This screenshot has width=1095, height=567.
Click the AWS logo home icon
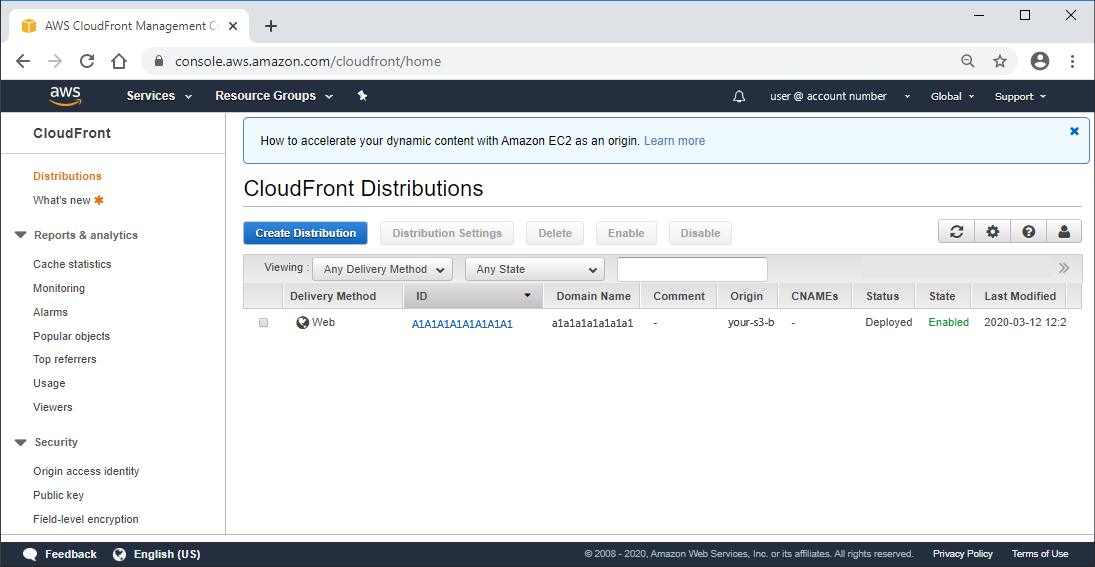pos(65,96)
